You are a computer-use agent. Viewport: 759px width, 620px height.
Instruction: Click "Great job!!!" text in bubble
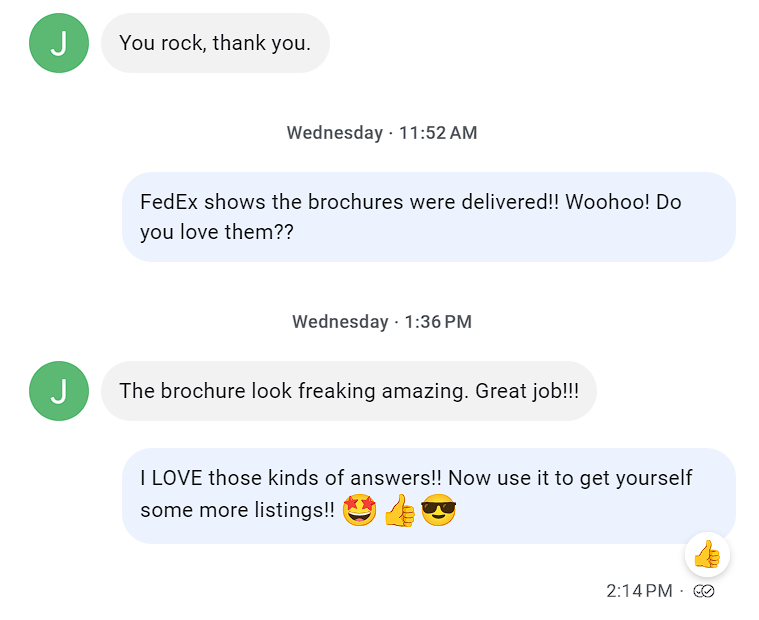[x=527, y=391]
